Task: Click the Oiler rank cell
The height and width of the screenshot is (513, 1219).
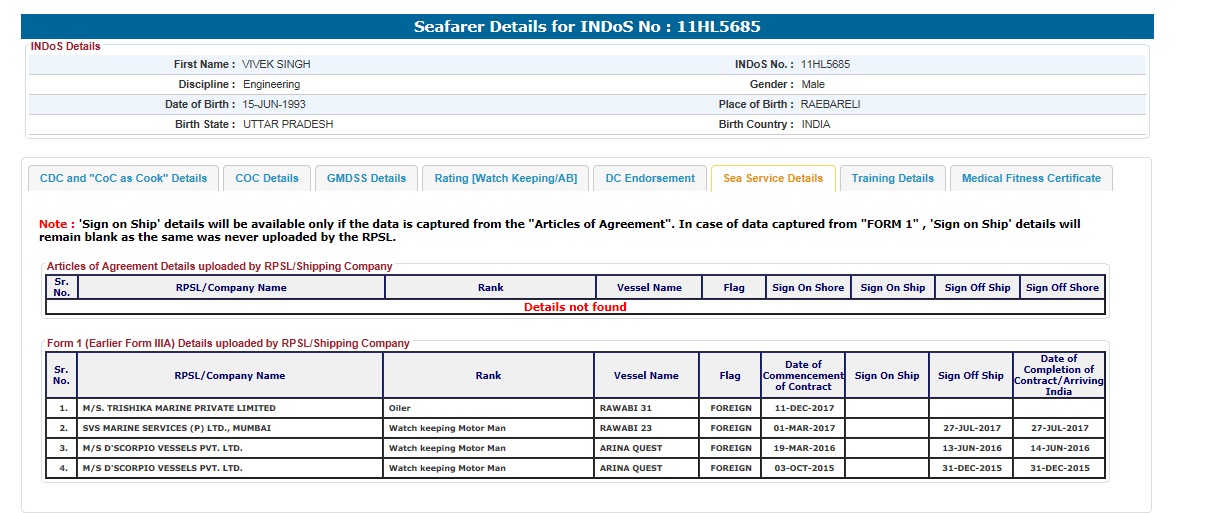Action: (400, 408)
